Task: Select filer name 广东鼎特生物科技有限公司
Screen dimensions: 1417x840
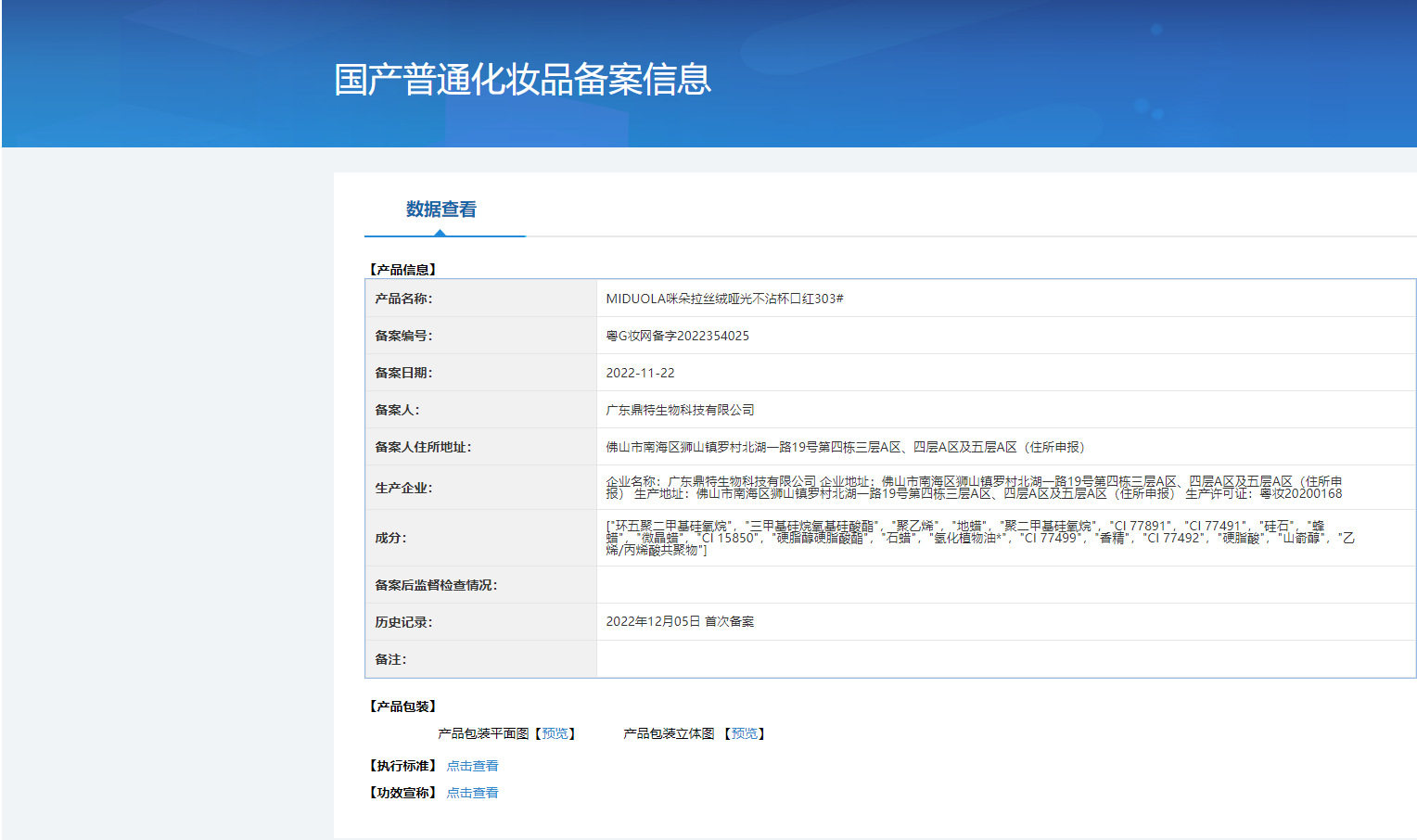Action: [680, 410]
